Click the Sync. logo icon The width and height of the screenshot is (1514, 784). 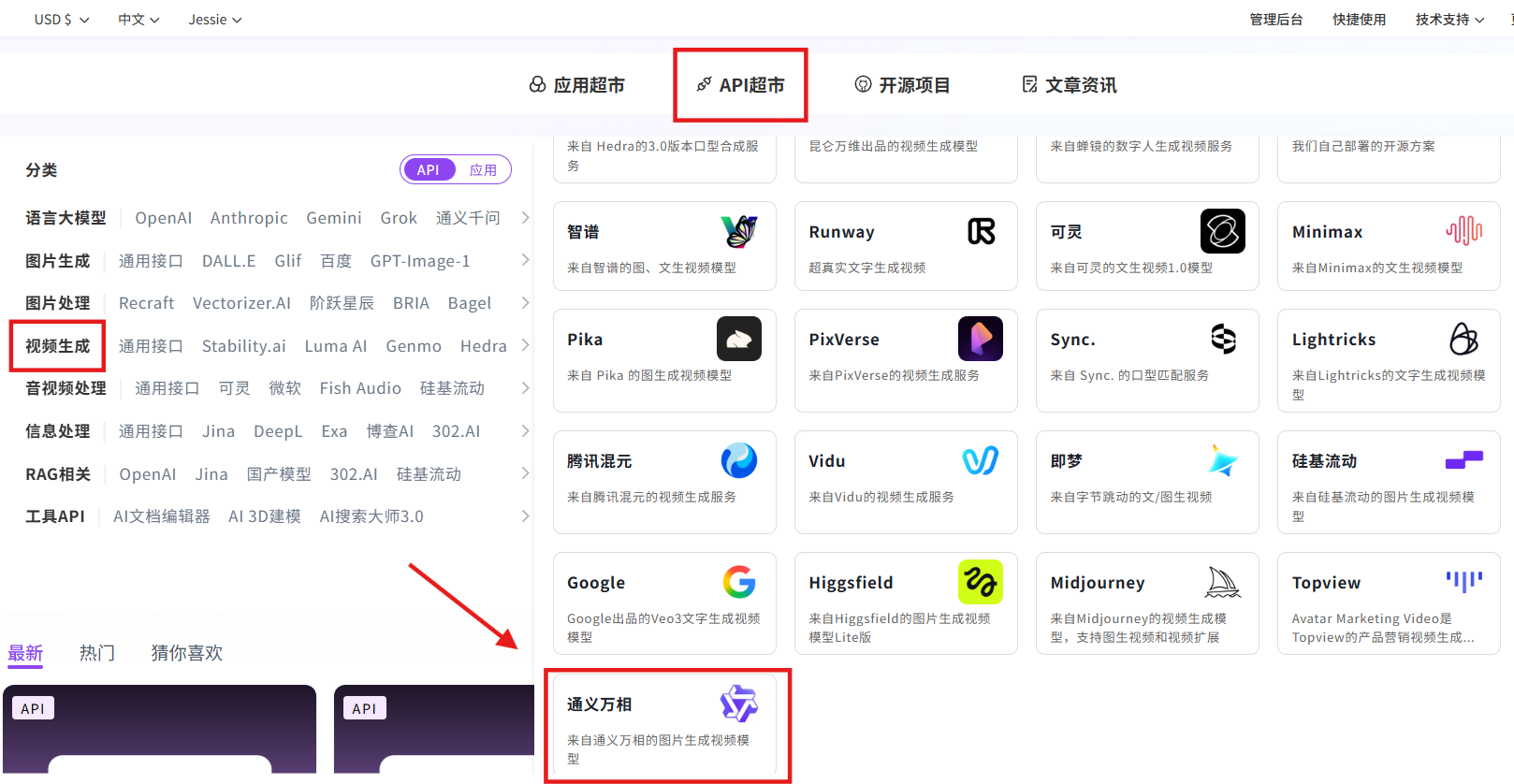coord(1223,339)
